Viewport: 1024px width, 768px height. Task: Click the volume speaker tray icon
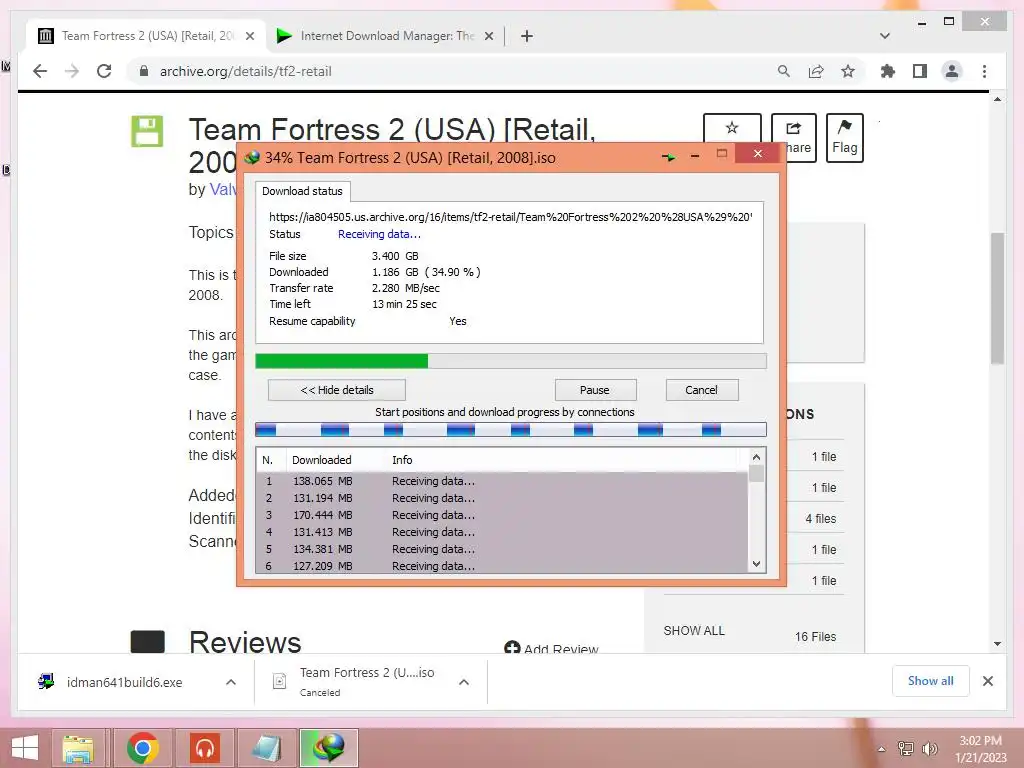[929, 749]
